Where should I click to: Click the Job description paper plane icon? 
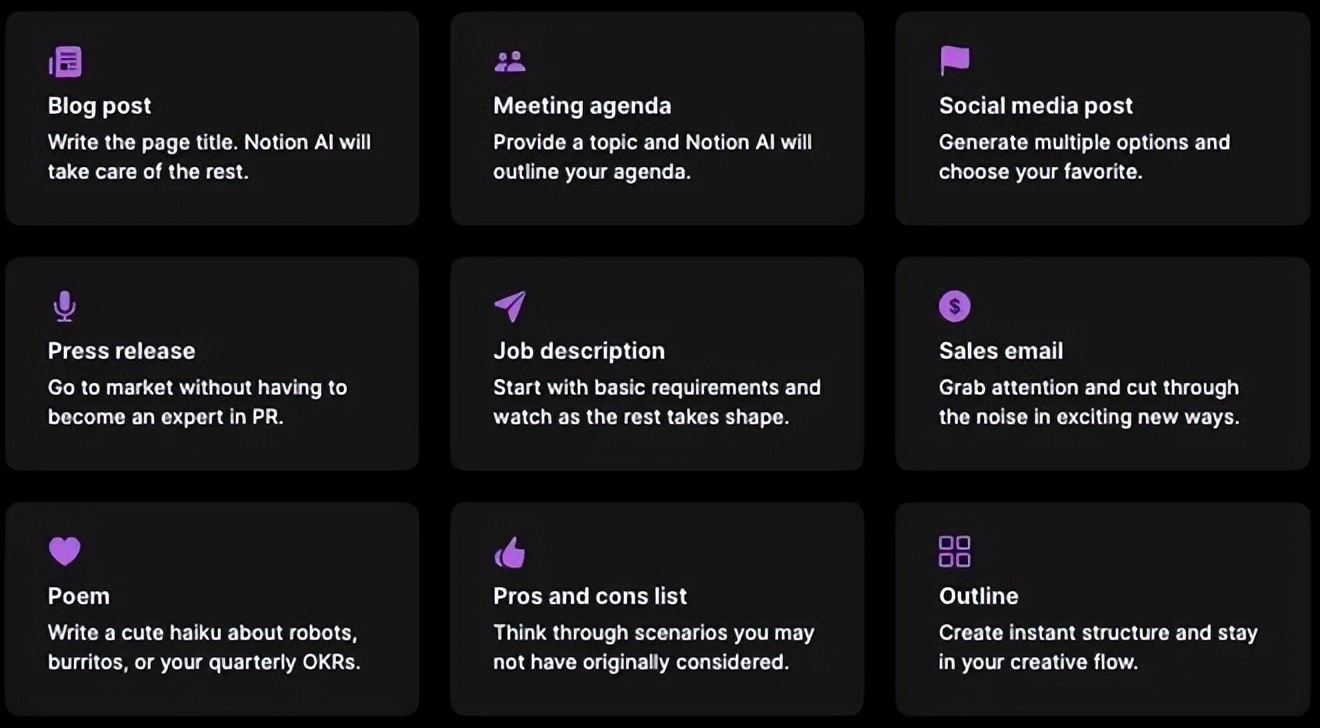coord(510,306)
